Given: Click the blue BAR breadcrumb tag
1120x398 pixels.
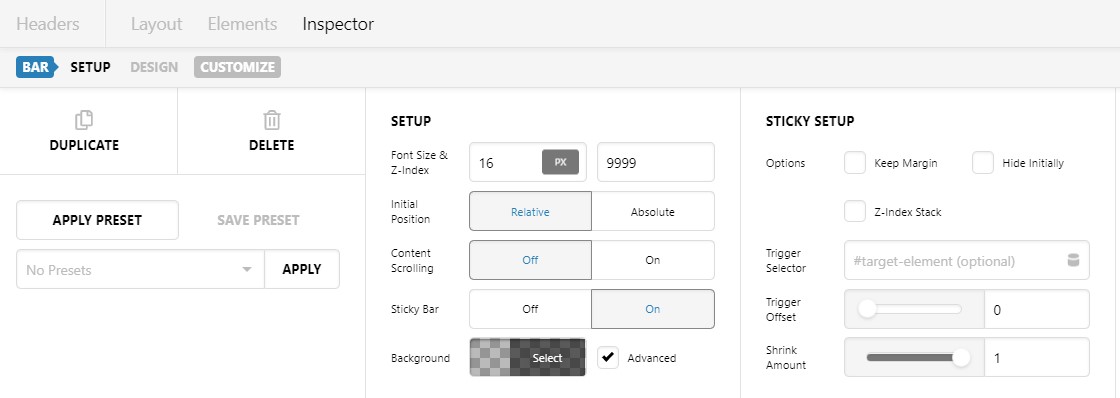Looking at the screenshot, I should point(36,67).
